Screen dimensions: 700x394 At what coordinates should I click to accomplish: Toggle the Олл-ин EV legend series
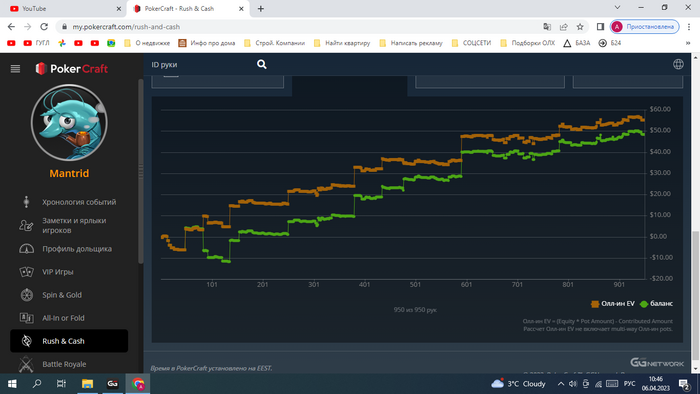613,303
